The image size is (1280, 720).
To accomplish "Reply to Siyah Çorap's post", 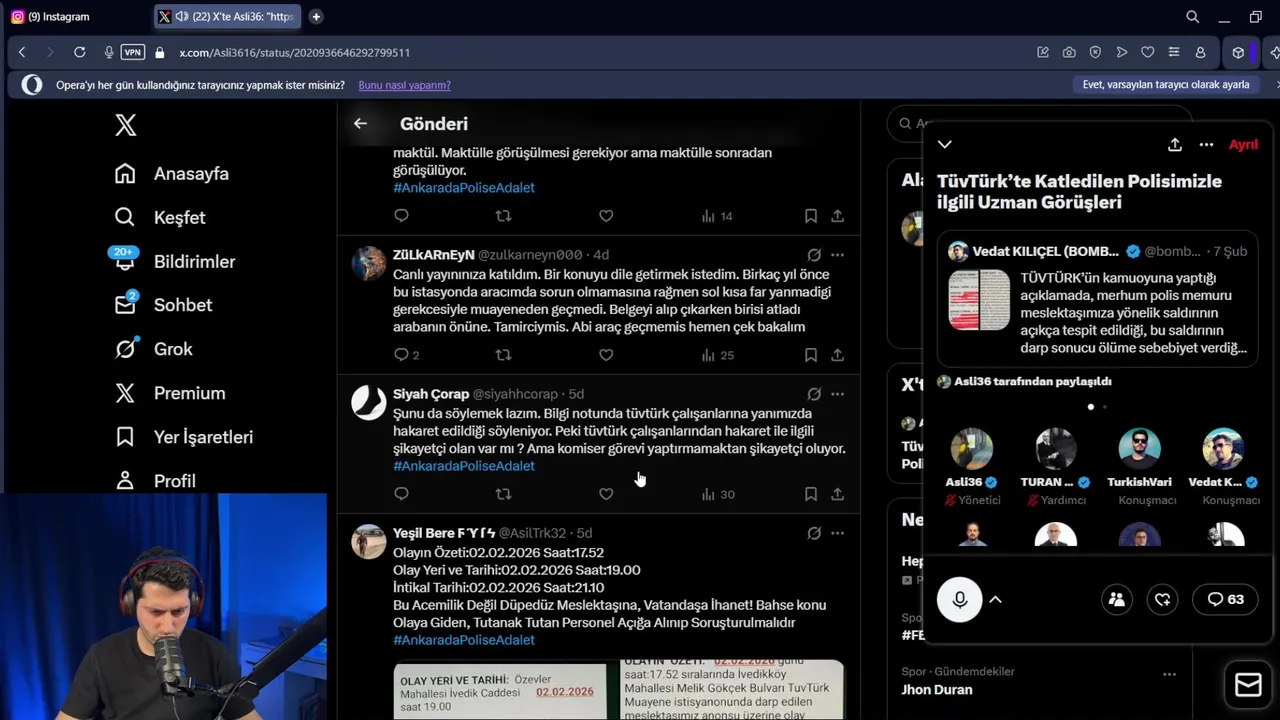I will click(401, 494).
